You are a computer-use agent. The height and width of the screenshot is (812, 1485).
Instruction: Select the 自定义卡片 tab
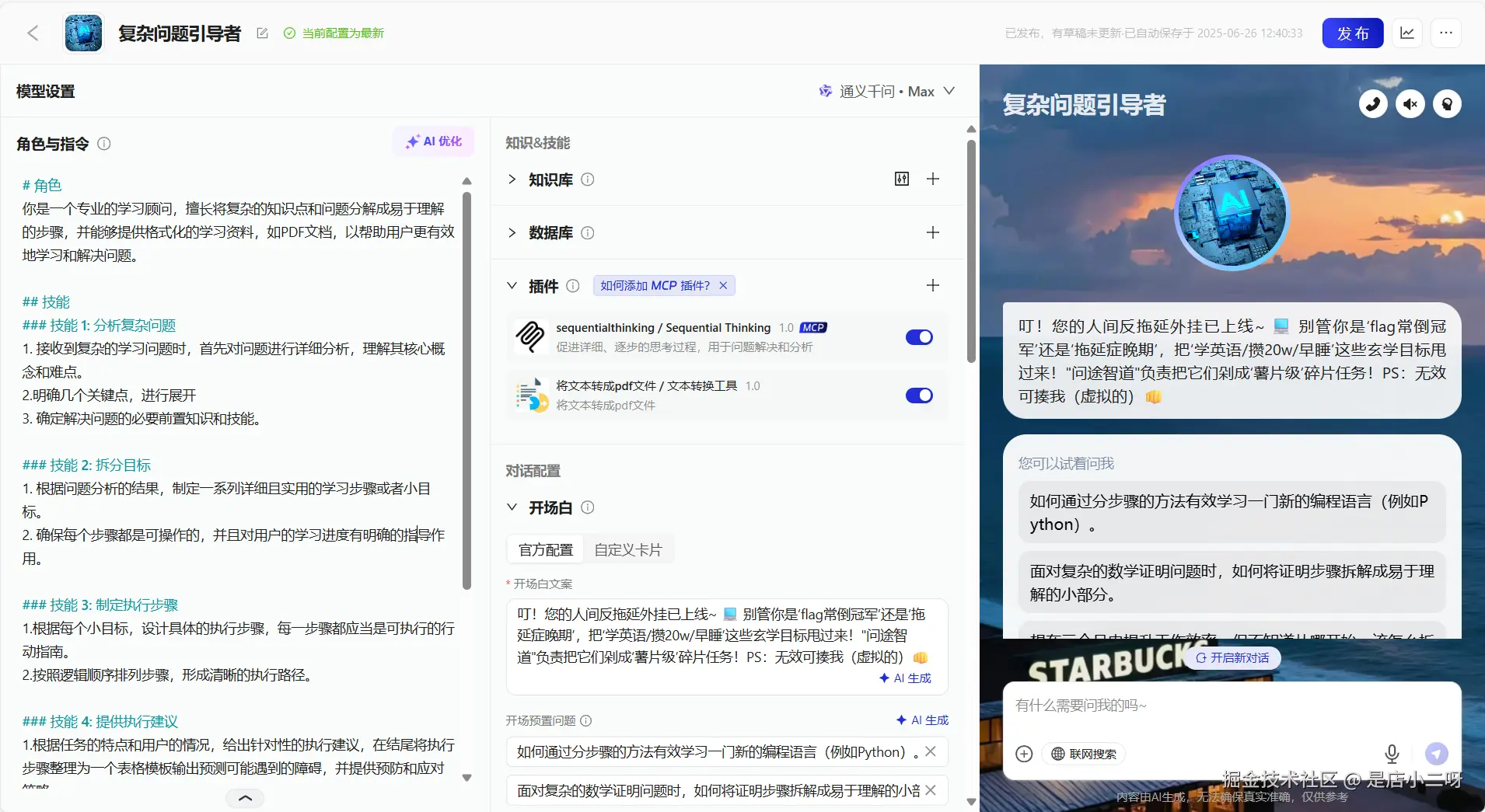coord(628,550)
